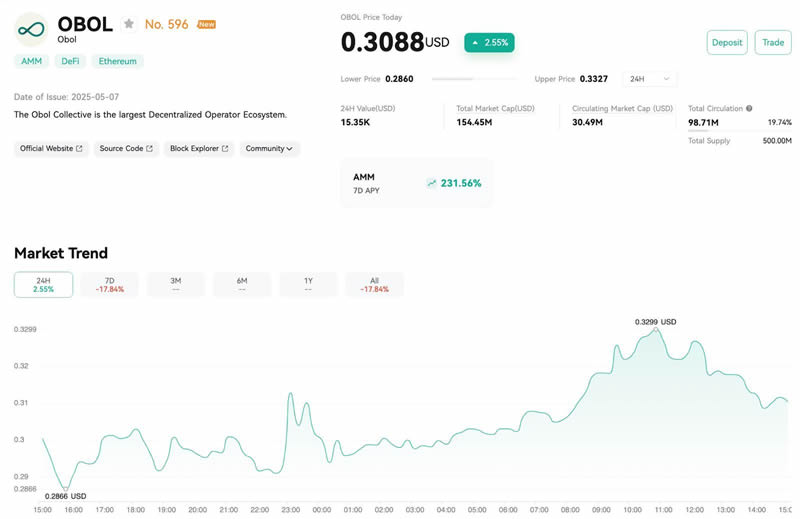This screenshot has width=800, height=519.
Task: Click the OBOL infinity logo icon
Action: coord(31,30)
